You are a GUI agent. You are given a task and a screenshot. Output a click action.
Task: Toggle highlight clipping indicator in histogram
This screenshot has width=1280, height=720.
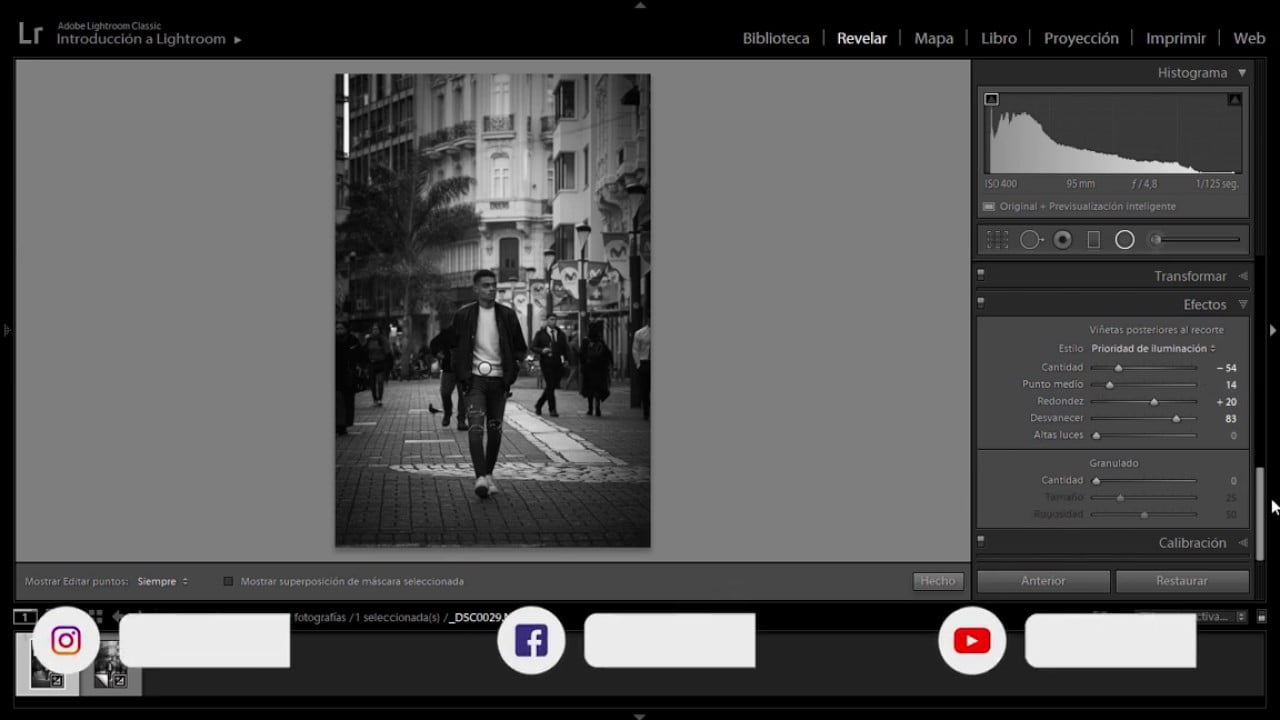click(1234, 99)
